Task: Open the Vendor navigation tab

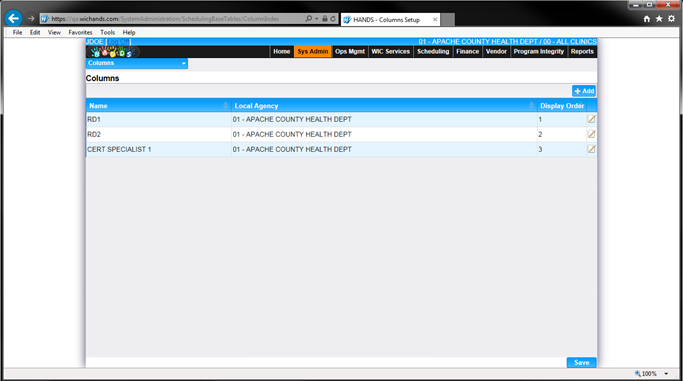Action: (x=496, y=51)
